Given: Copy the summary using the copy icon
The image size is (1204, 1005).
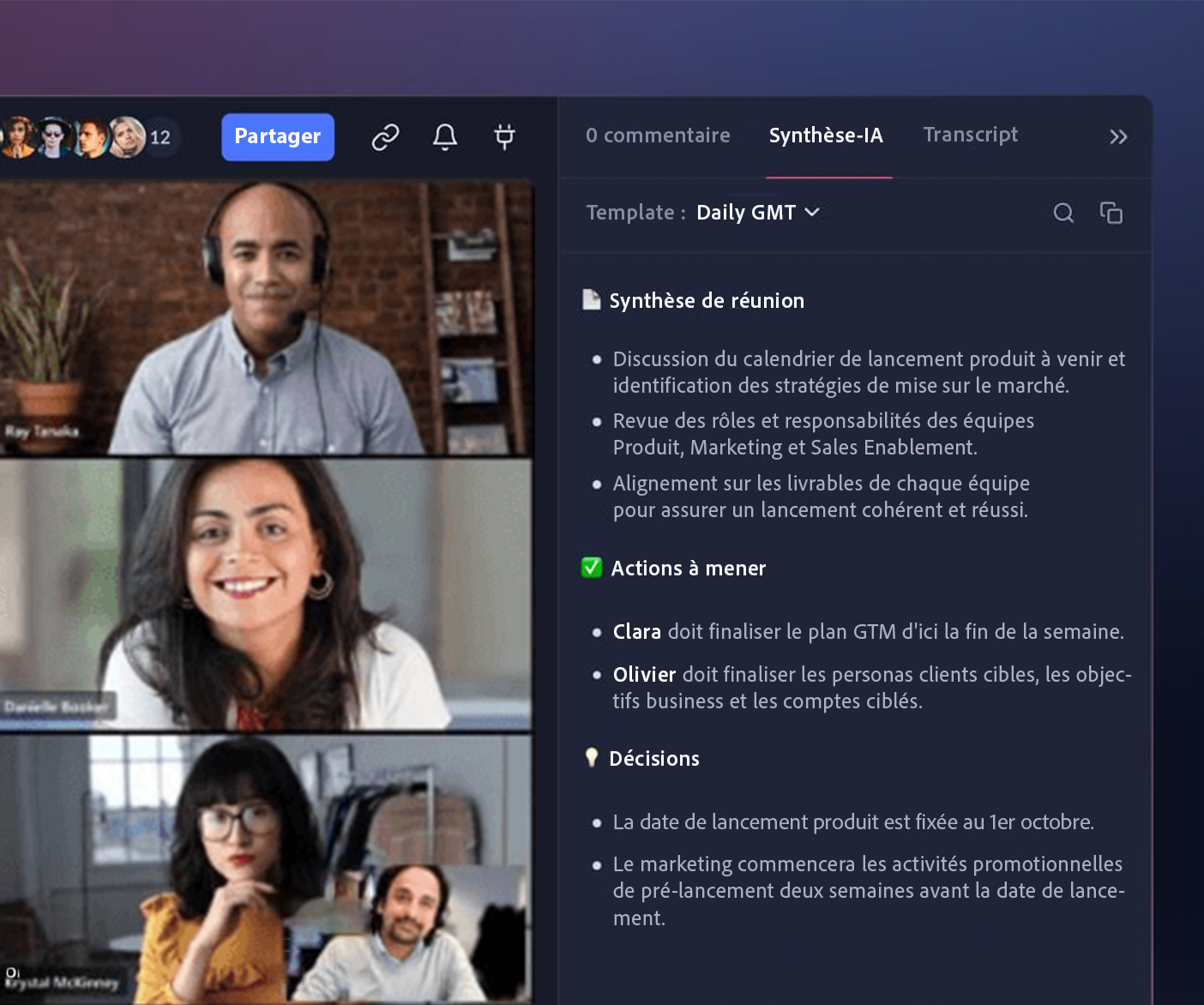Looking at the screenshot, I should 1111,213.
